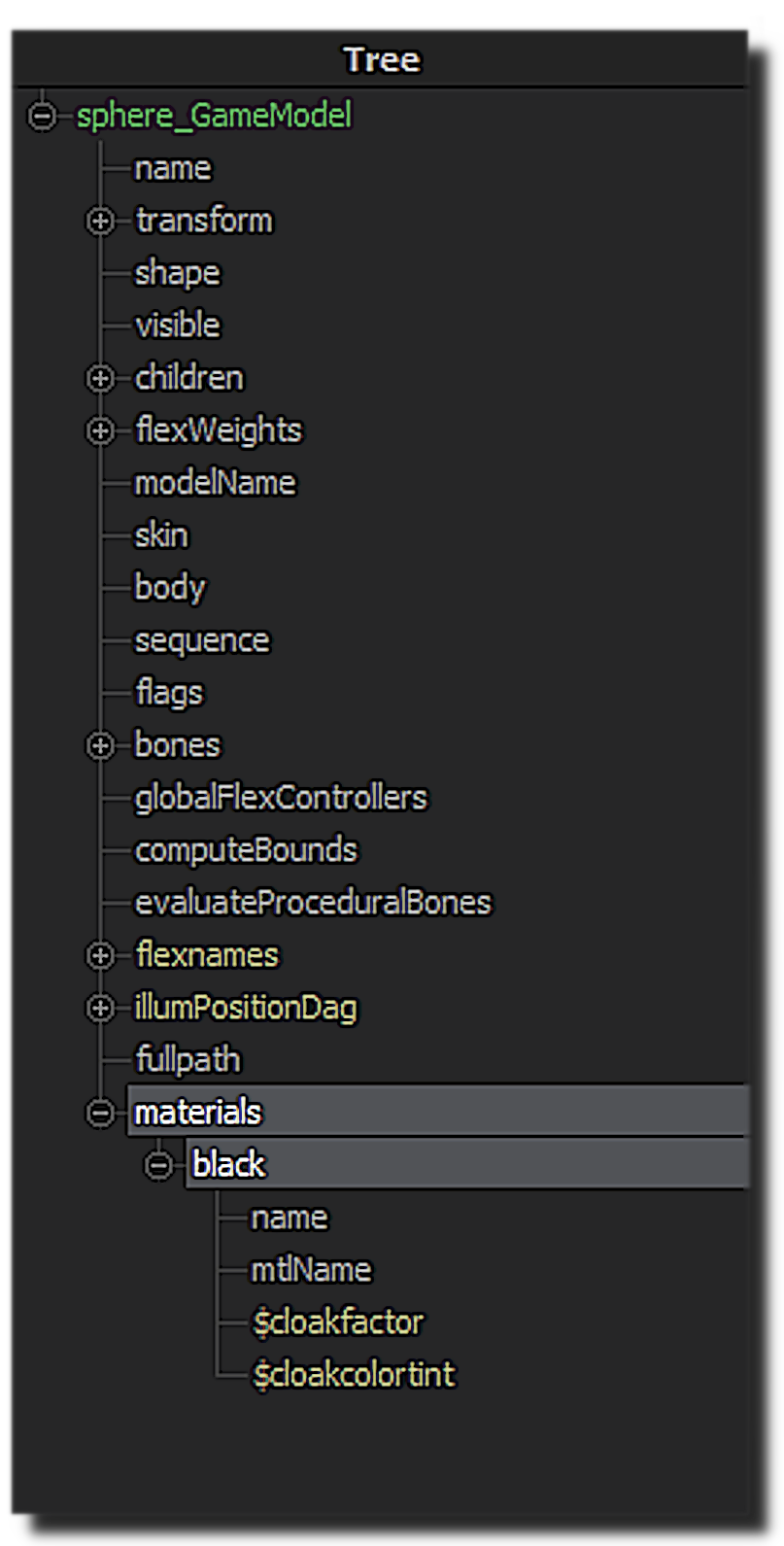Click the Tree column header
Image resolution: width=784 pixels, height=1546 pixels.
tap(381, 60)
